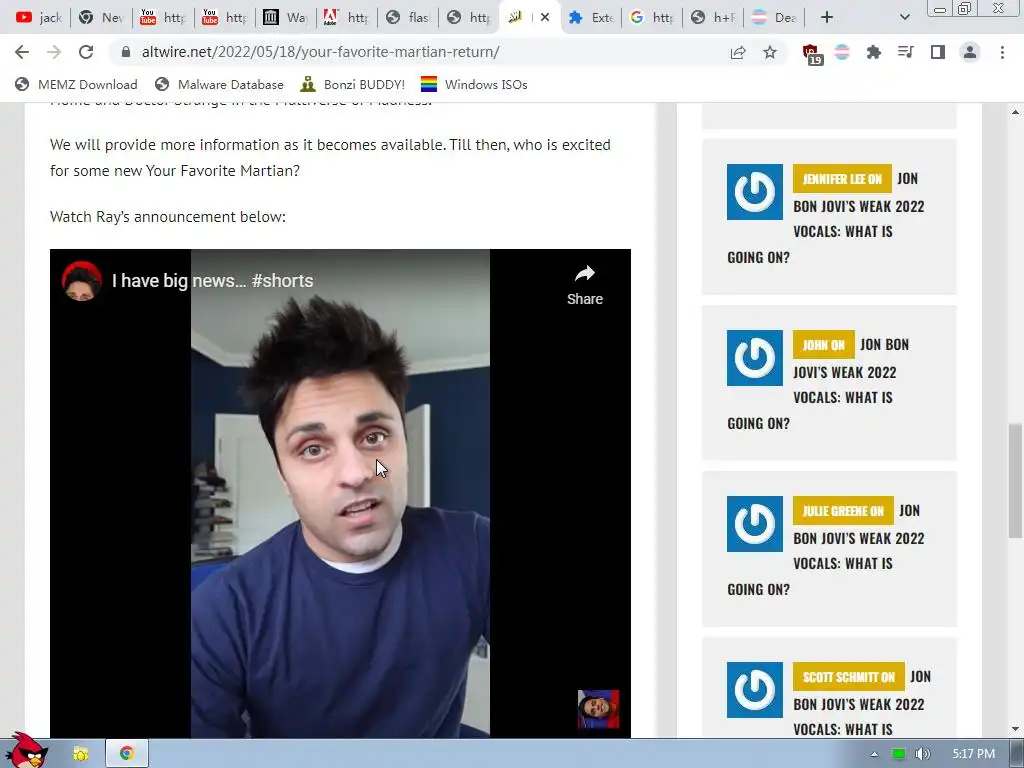
Task: Click the browser forward arrow
Action: (x=54, y=52)
